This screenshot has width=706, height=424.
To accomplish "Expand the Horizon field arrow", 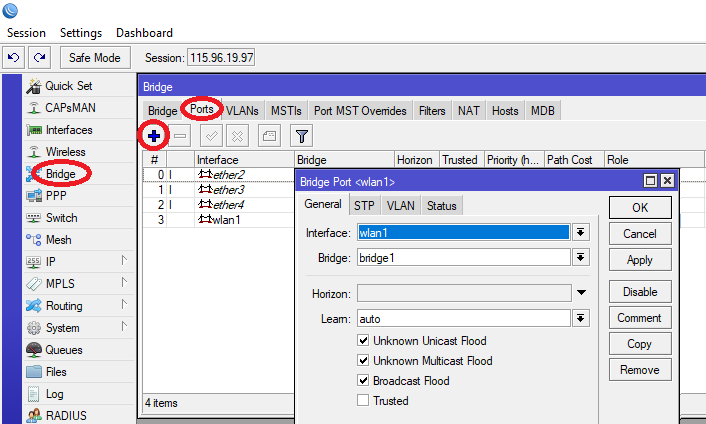I will coord(581,293).
